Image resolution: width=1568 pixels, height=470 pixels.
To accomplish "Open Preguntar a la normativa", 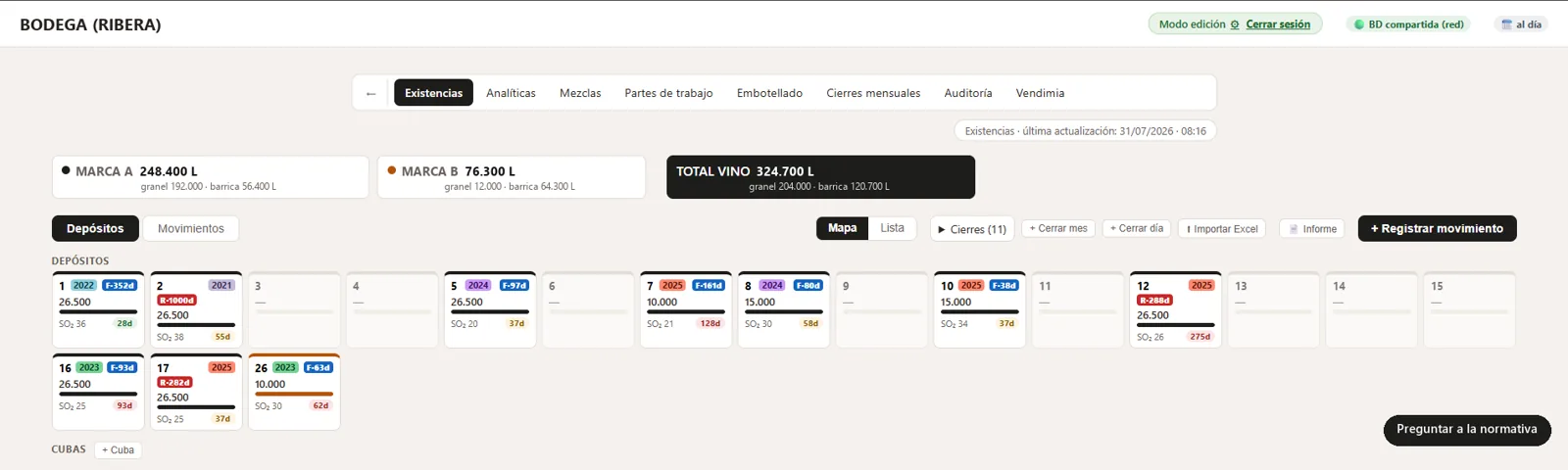I will (1467, 429).
